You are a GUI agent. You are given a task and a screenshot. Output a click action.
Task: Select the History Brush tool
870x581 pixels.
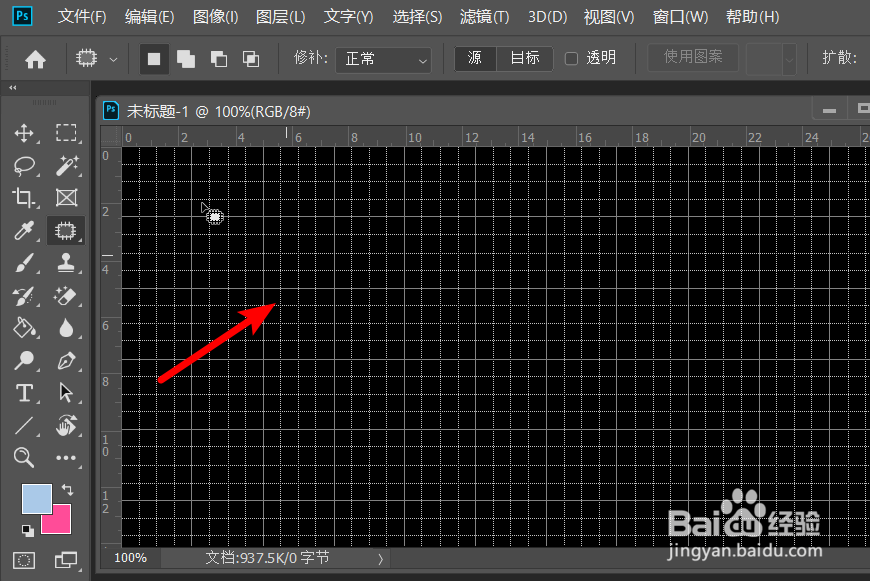click(x=24, y=296)
